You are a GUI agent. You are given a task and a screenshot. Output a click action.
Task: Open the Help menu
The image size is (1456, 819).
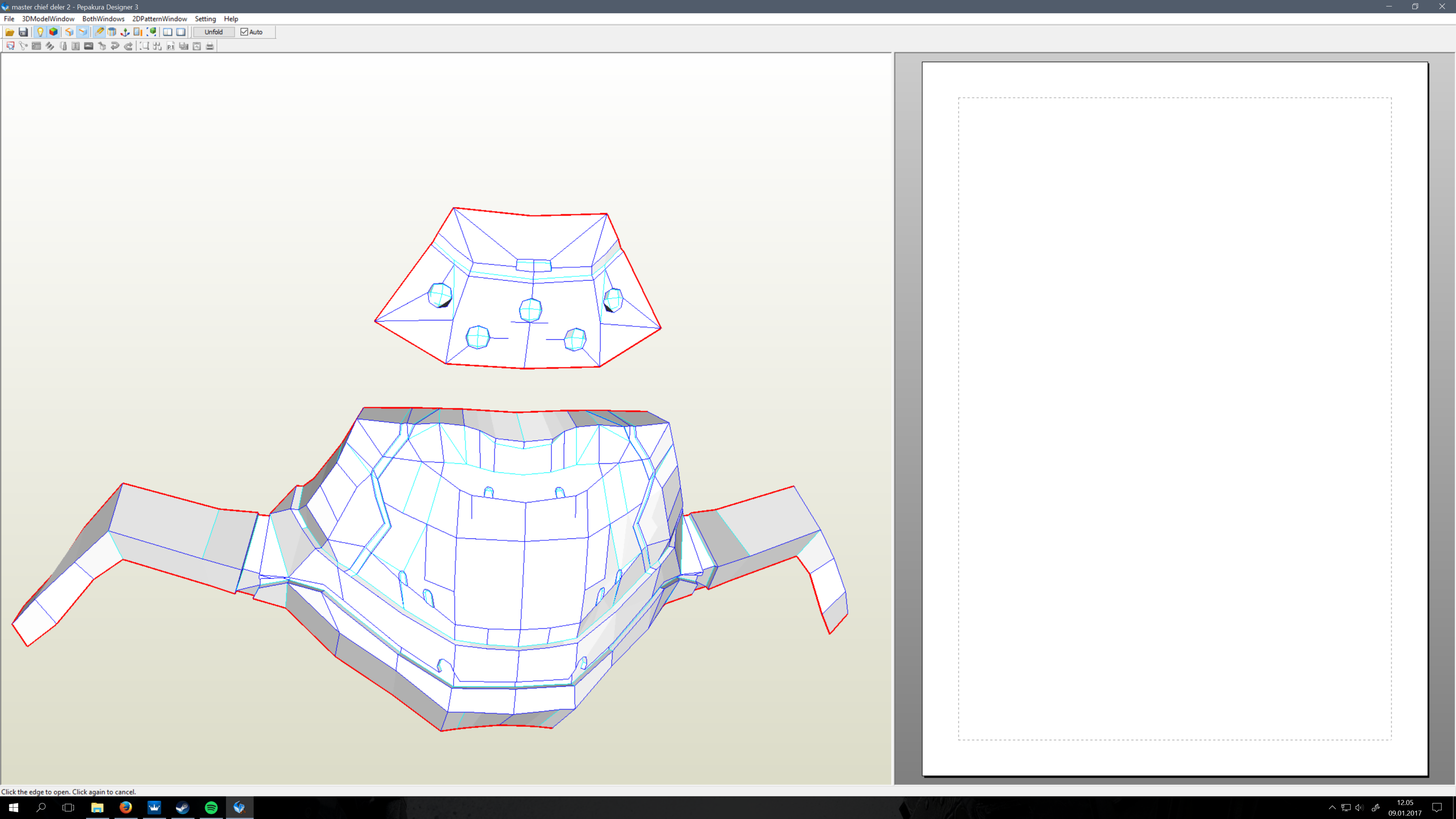(x=231, y=19)
